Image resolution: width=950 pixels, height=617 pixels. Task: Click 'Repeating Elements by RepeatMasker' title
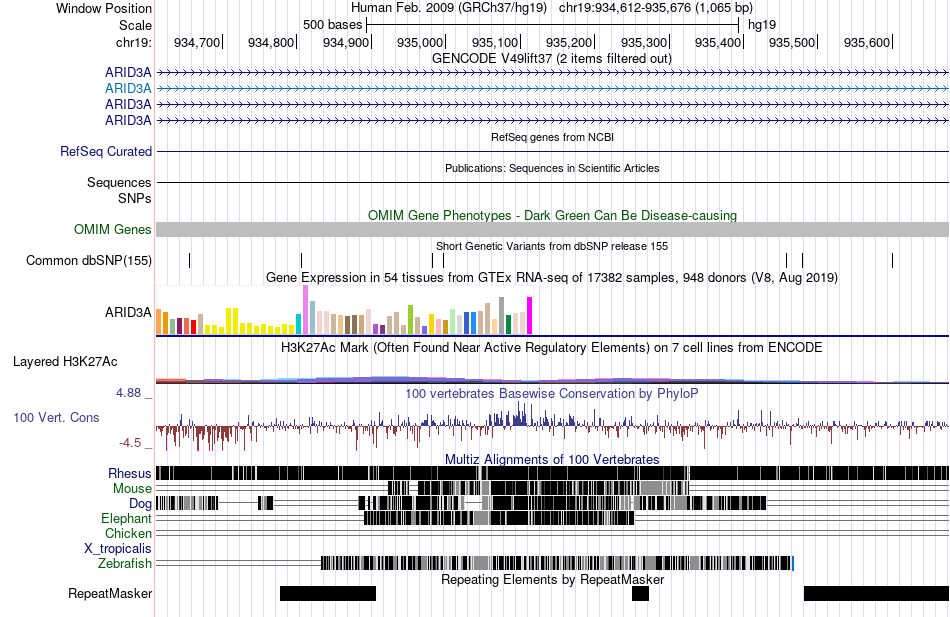pos(553,580)
